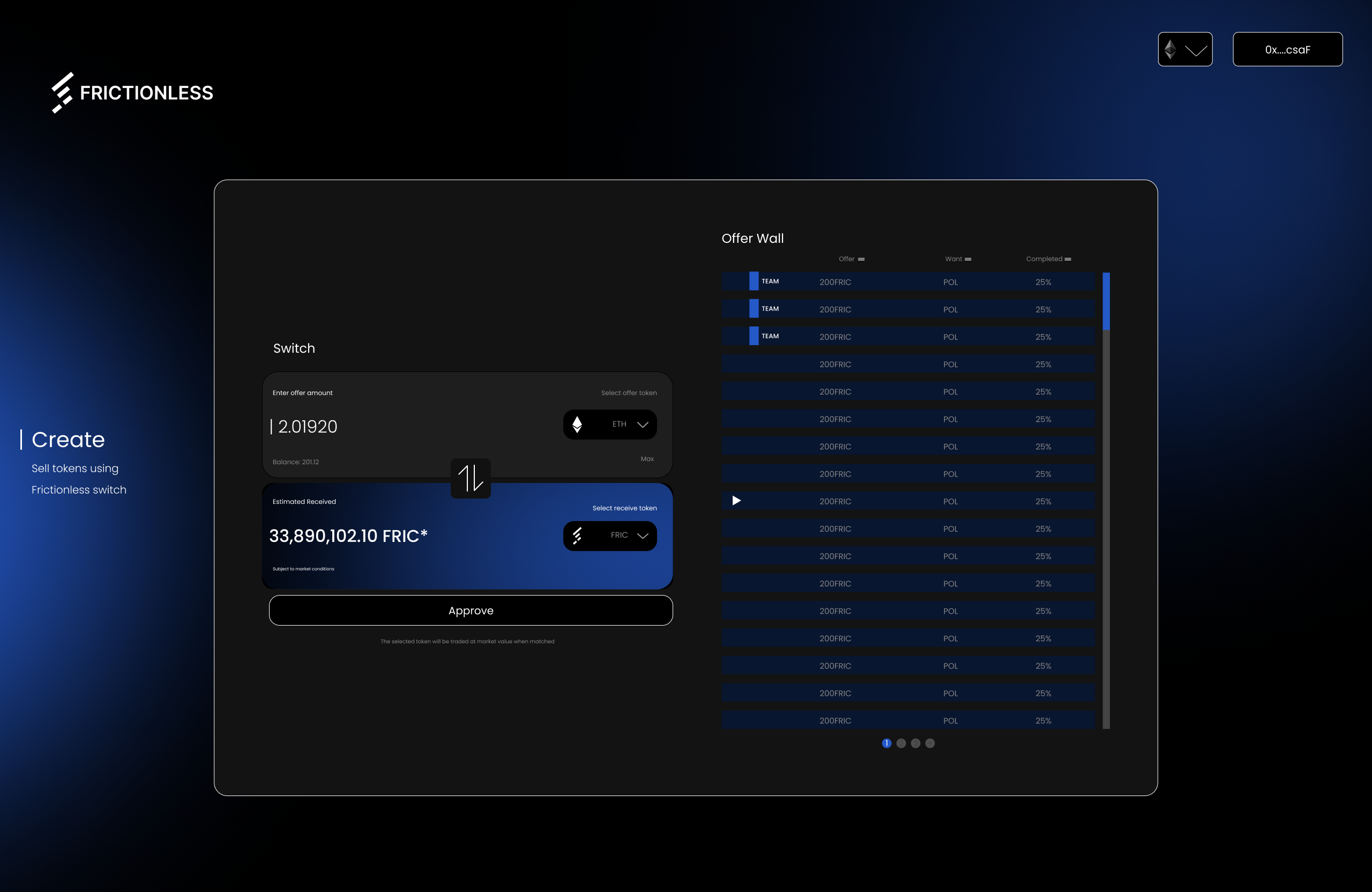Click the Ethereum icon in offer token selector
Viewport: 1372px width, 892px height.
577,425
